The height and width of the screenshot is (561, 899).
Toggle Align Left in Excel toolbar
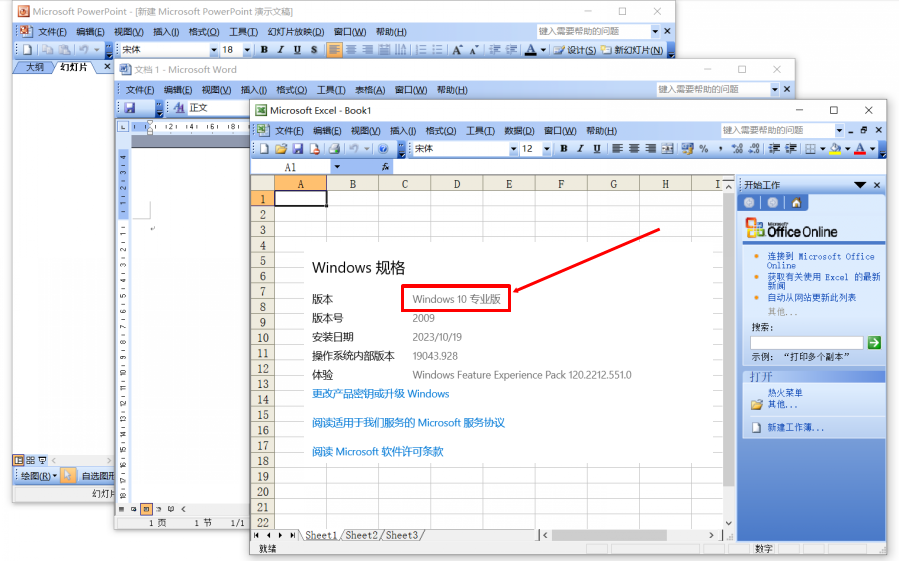pyautogui.click(x=617, y=149)
